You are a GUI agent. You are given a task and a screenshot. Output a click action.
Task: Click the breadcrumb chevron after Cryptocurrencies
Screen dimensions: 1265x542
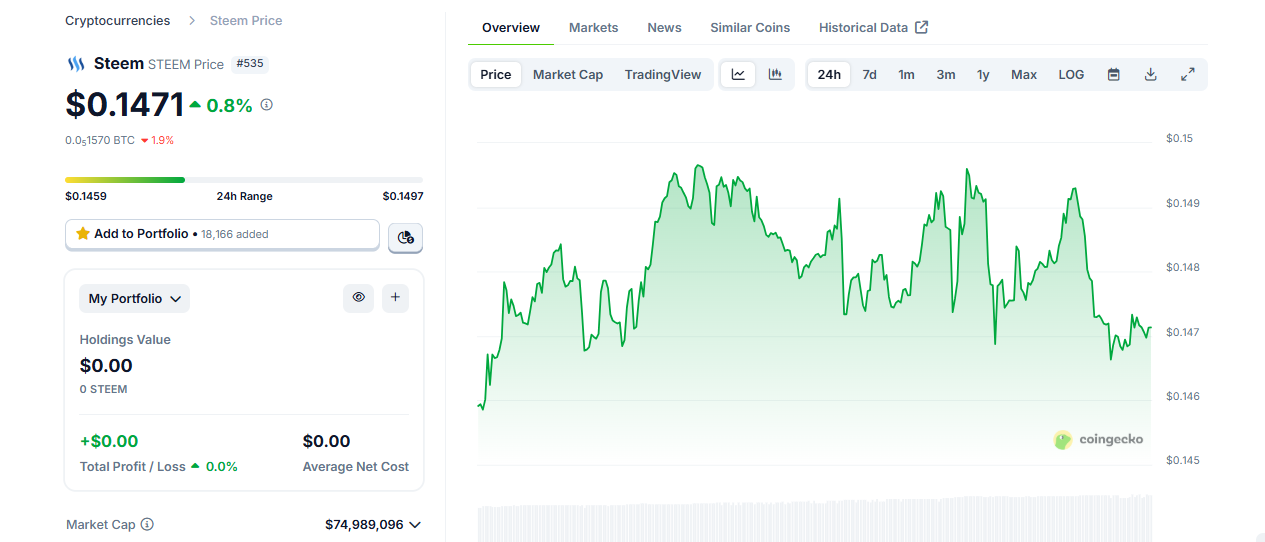[x=190, y=20]
